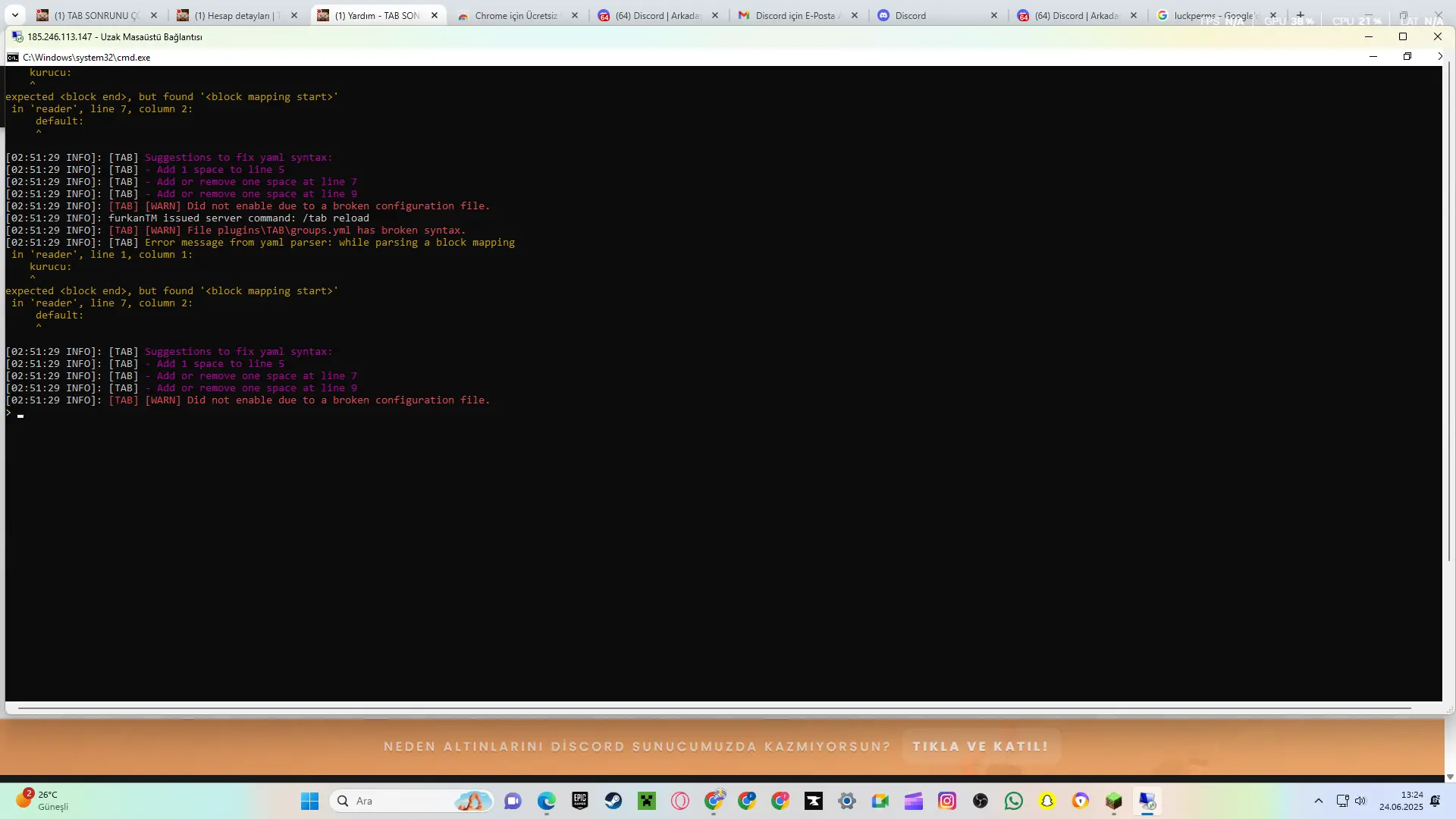This screenshot has height=819, width=1456.
Task: Maximize the Remote Desktop connection window
Action: 1403,36
